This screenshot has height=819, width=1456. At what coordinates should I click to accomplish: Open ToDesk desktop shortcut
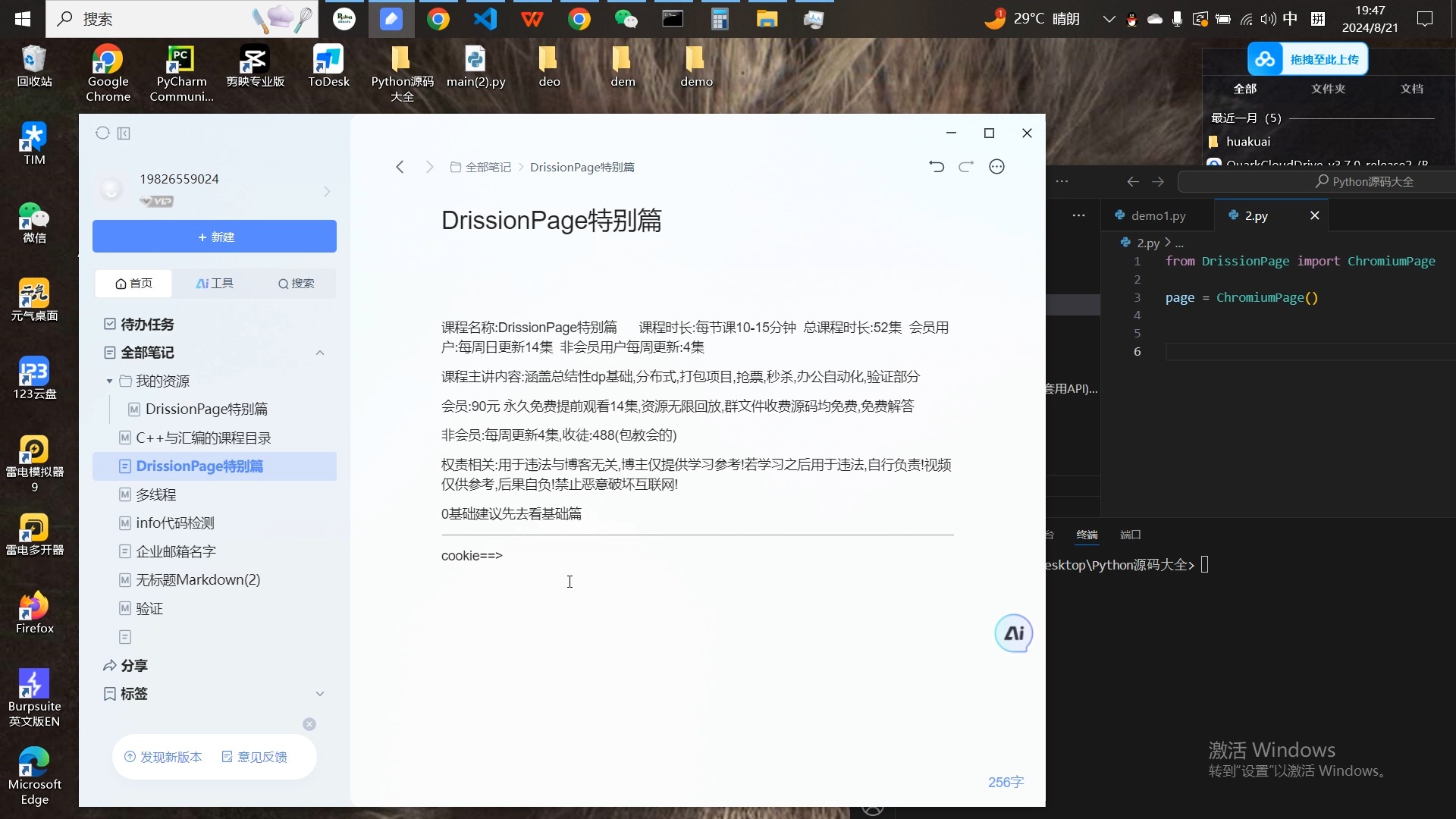(x=328, y=67)
